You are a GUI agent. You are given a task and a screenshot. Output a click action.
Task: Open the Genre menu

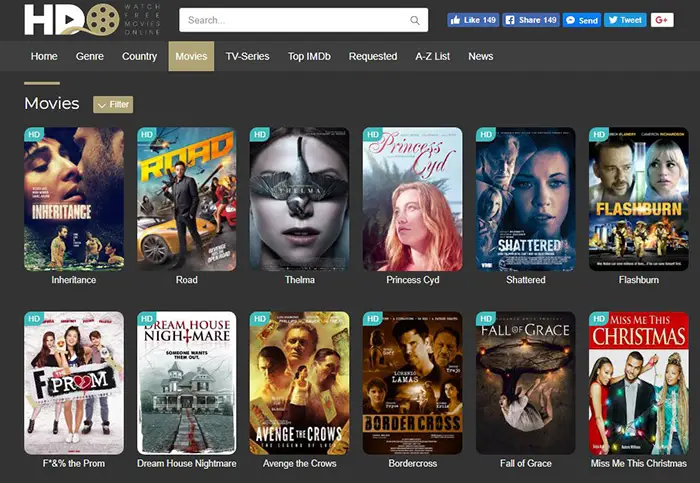[90, 56]
